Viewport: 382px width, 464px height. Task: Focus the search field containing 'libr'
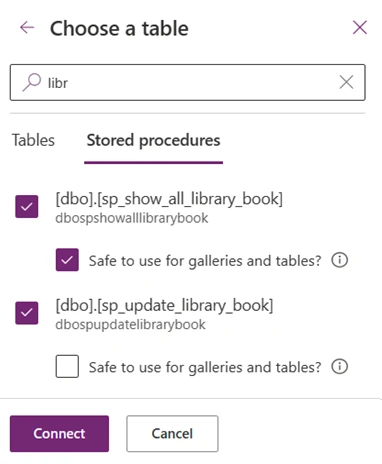(188, 82)
